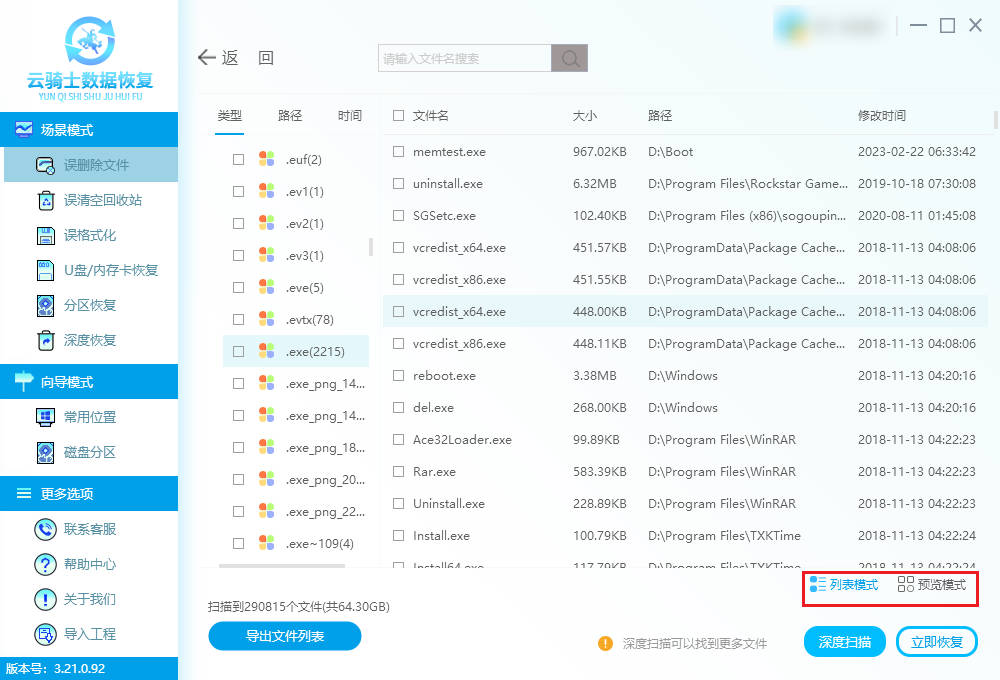Click the 误删除文件 sidebar icon
The width and height of the screenshot is (1000, 680).
coord(45,165)
